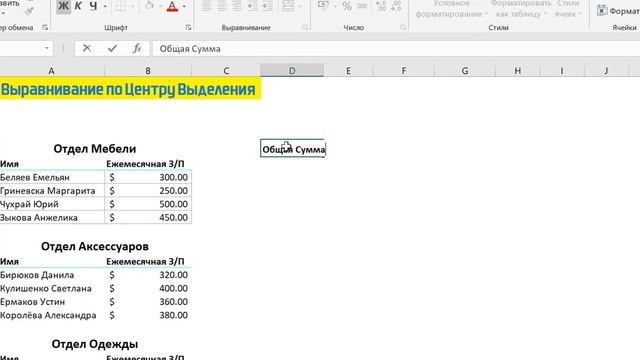This screenshot has width=640, height=360.
Task: Select the 'Гриневска Маргарита' cell
Action: pos(52,191)
